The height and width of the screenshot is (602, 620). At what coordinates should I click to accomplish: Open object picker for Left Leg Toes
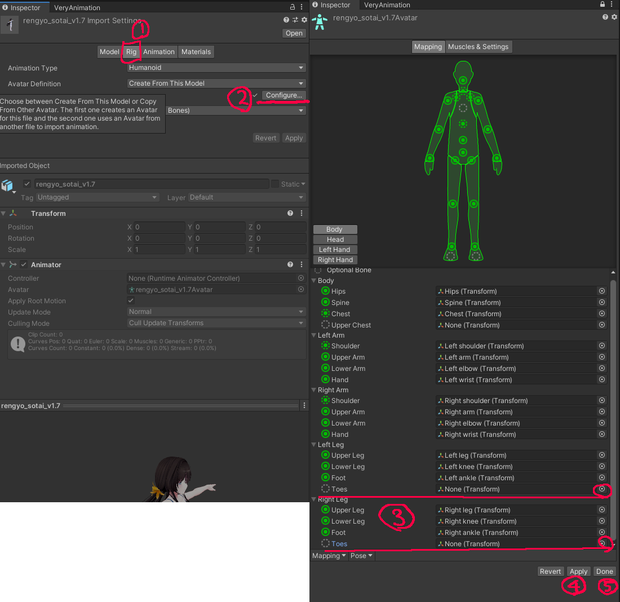tap(601, 489)
